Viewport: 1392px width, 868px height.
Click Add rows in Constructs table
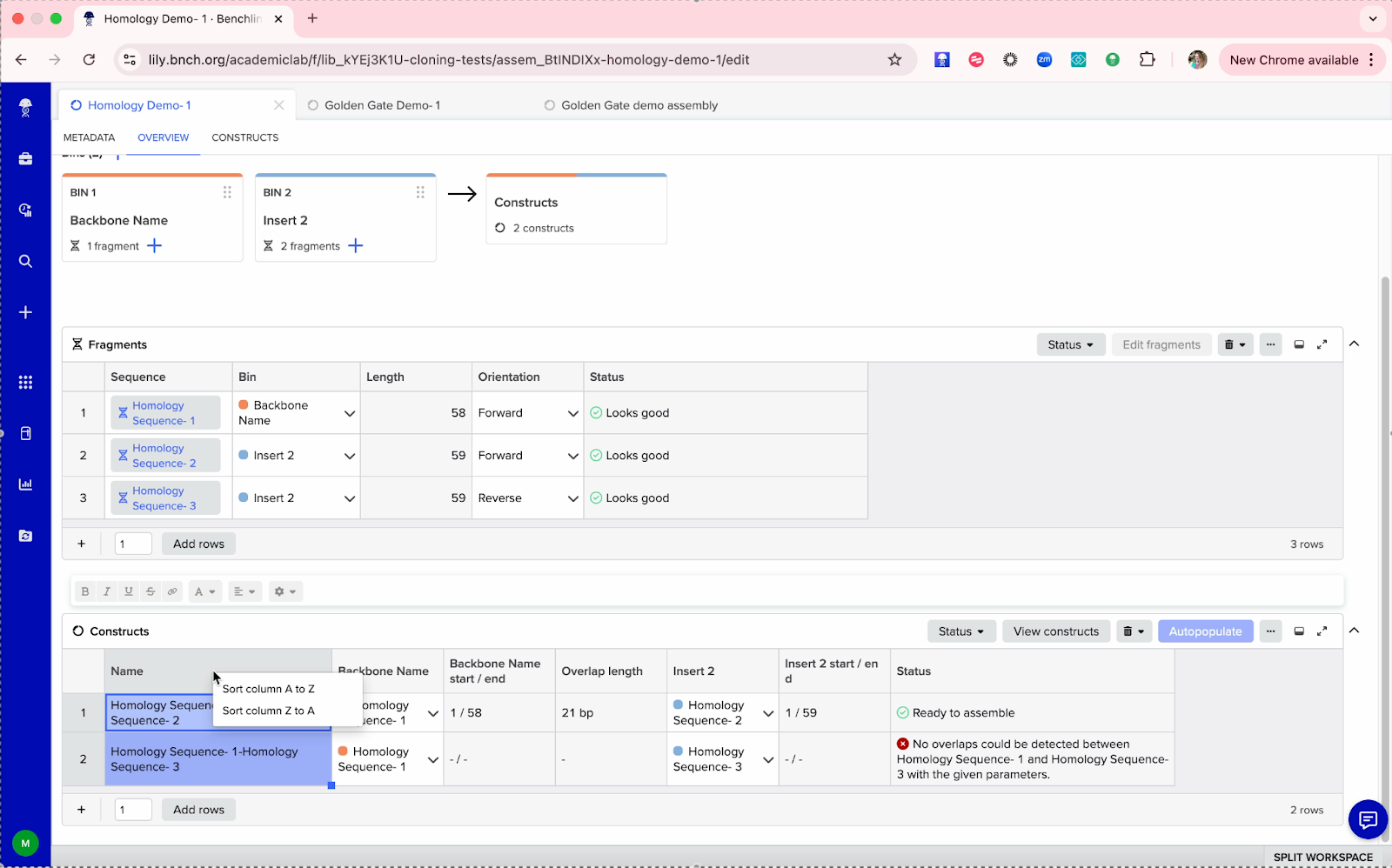coord(198,810)
